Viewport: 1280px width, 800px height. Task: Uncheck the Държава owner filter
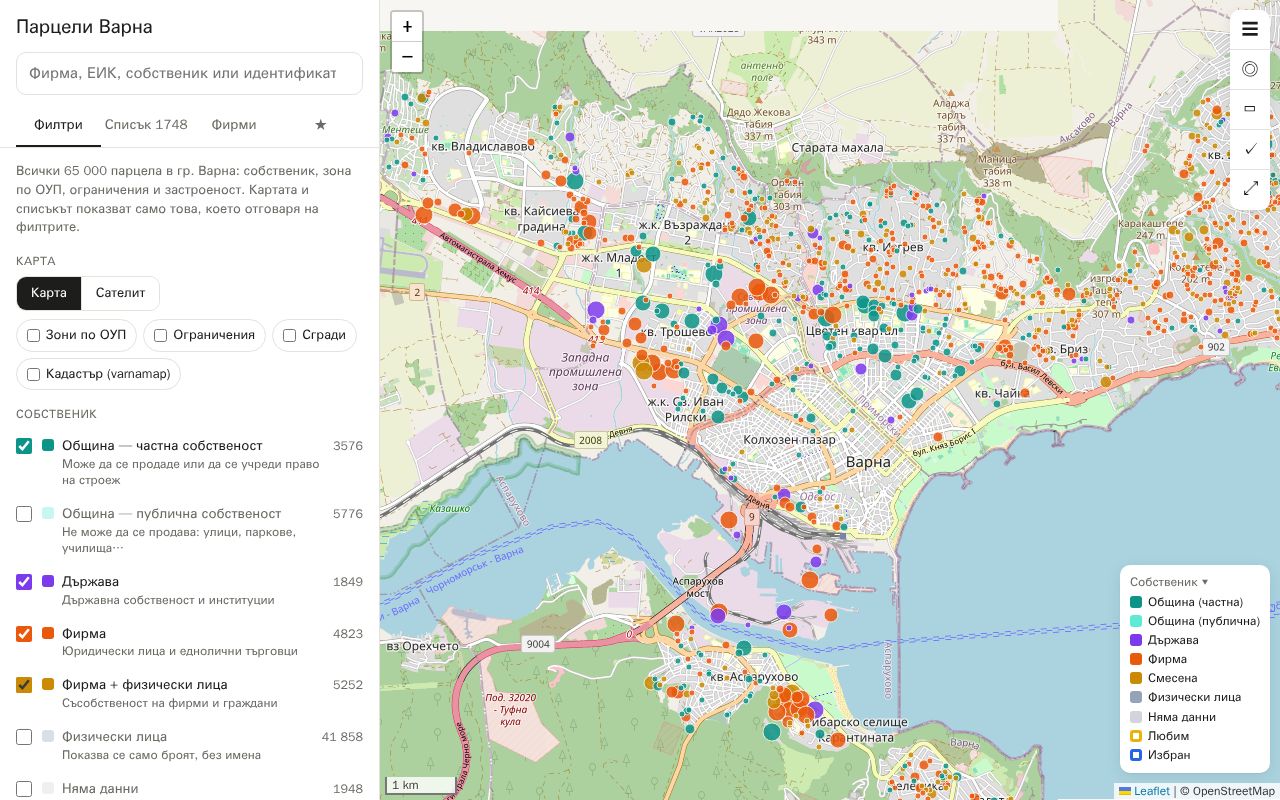point(24,582)
